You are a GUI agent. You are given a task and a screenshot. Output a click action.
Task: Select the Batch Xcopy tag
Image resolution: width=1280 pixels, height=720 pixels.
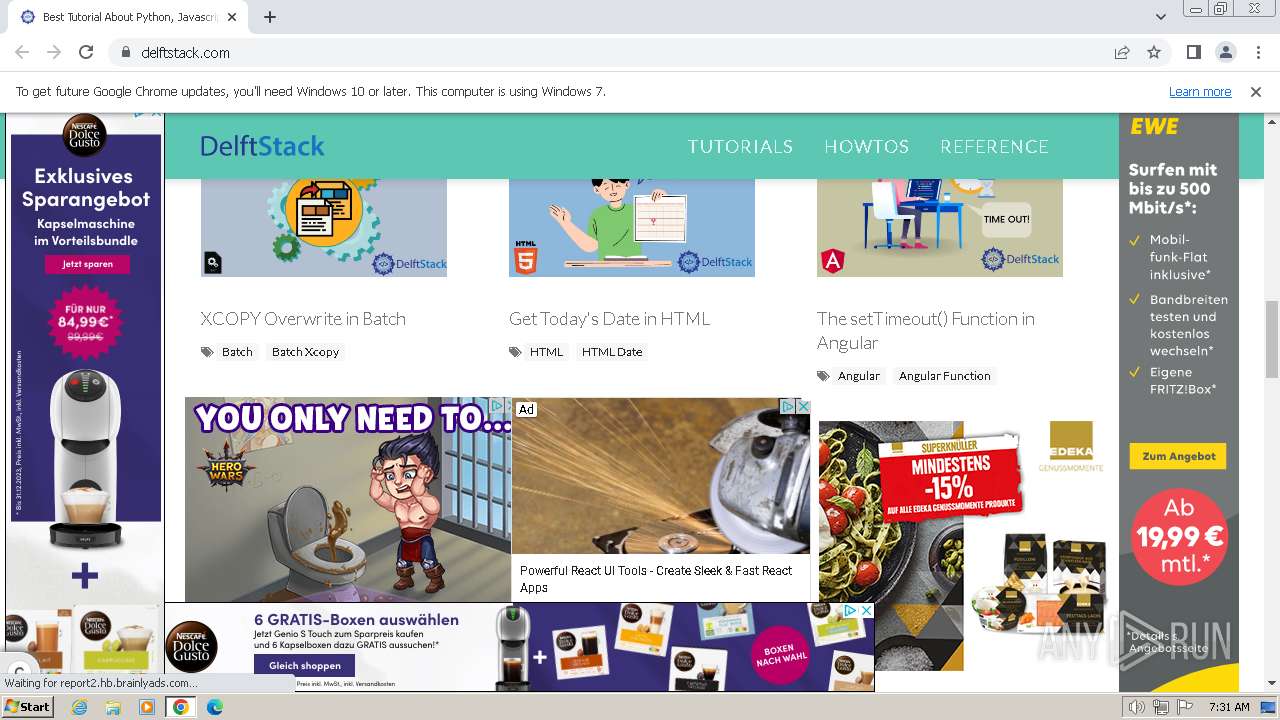click(x=305, y=352)
